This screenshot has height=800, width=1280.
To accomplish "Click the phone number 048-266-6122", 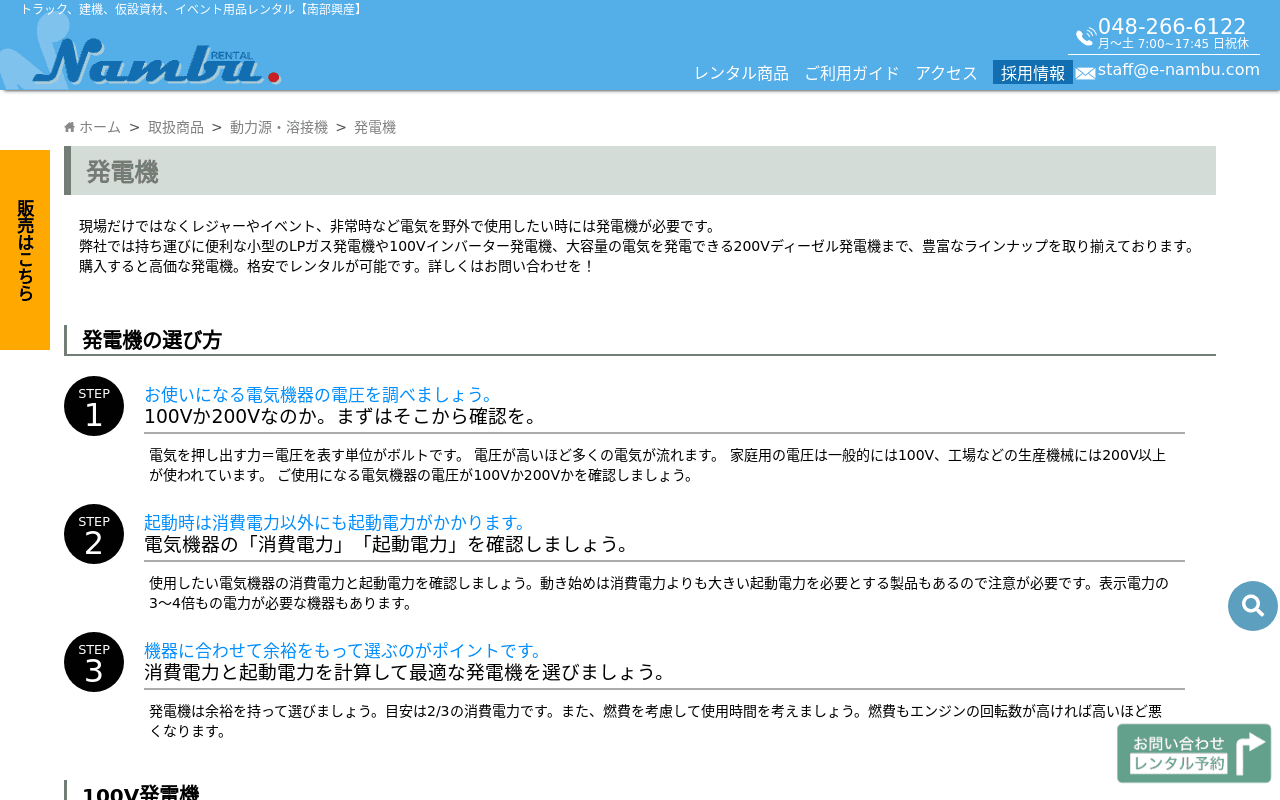I will [1172, 27].
